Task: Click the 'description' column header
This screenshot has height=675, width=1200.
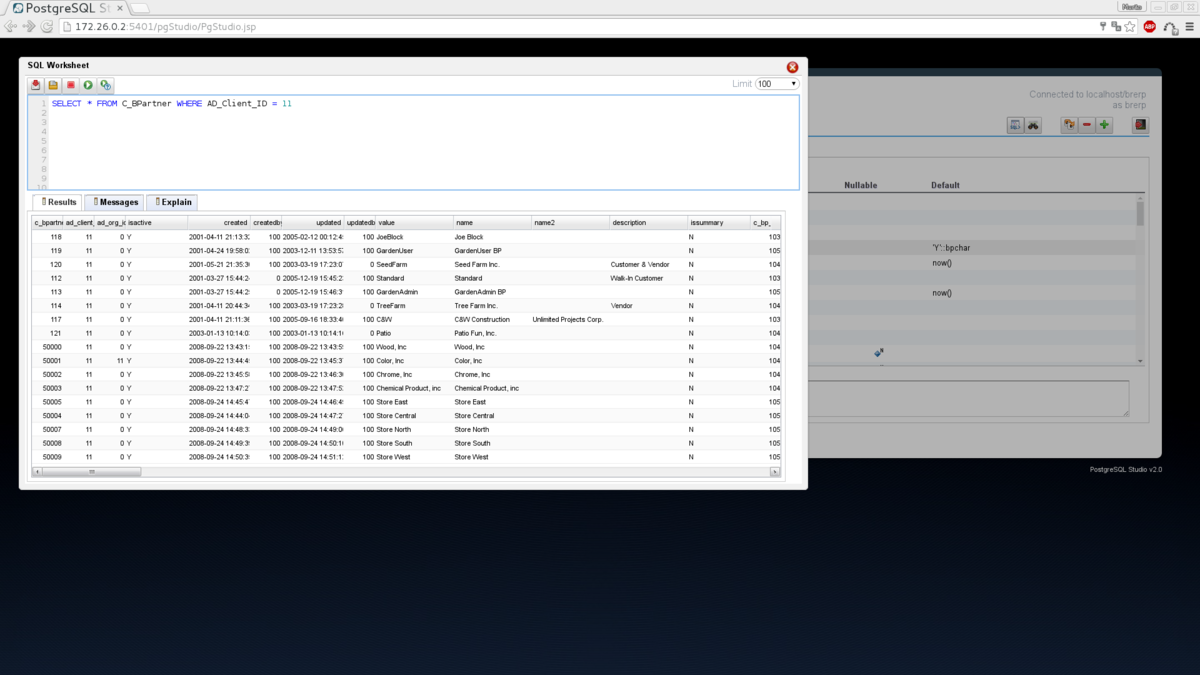Action: point(647,222)
